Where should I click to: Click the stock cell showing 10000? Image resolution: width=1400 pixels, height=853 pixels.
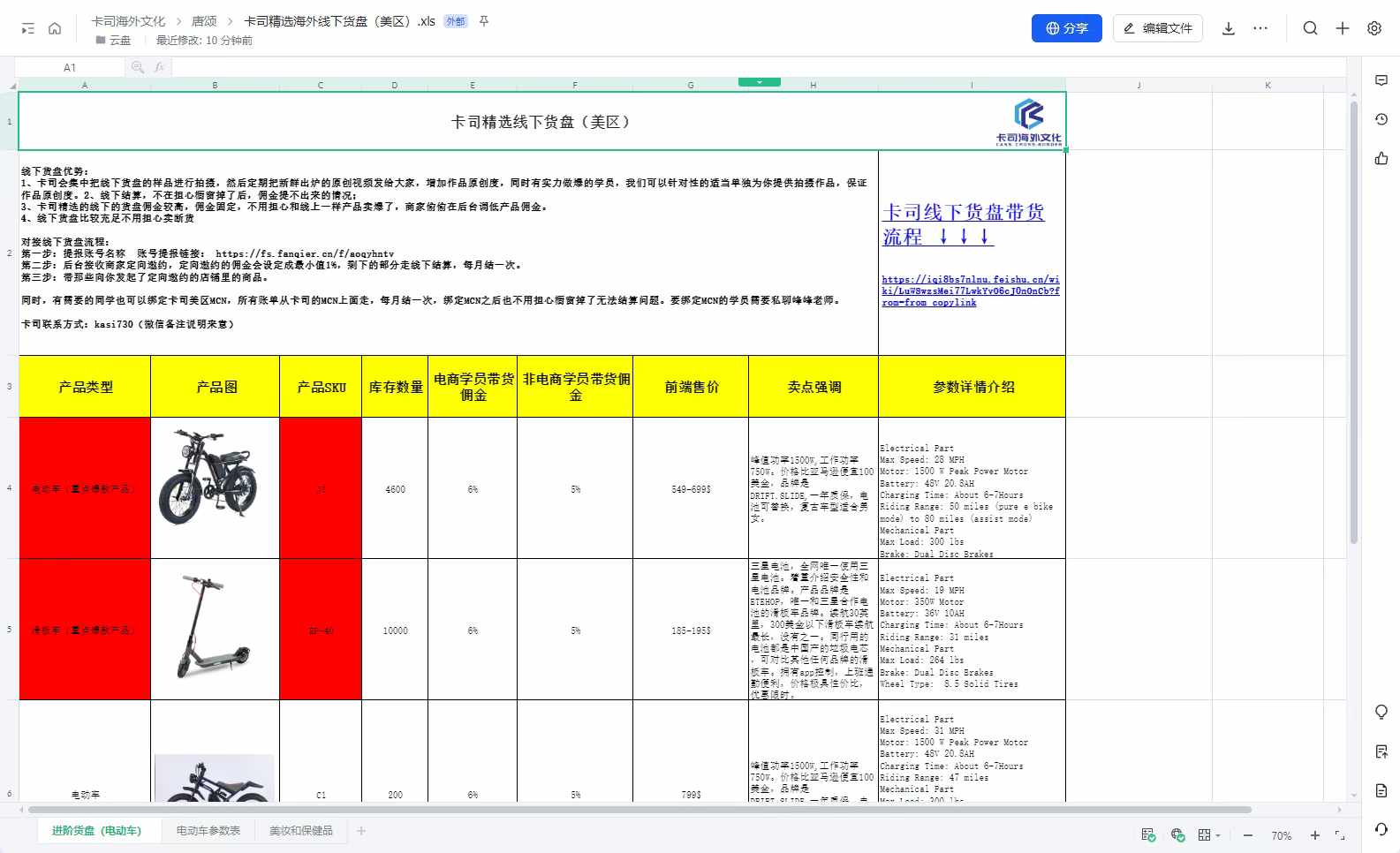[x=395, y=630]
